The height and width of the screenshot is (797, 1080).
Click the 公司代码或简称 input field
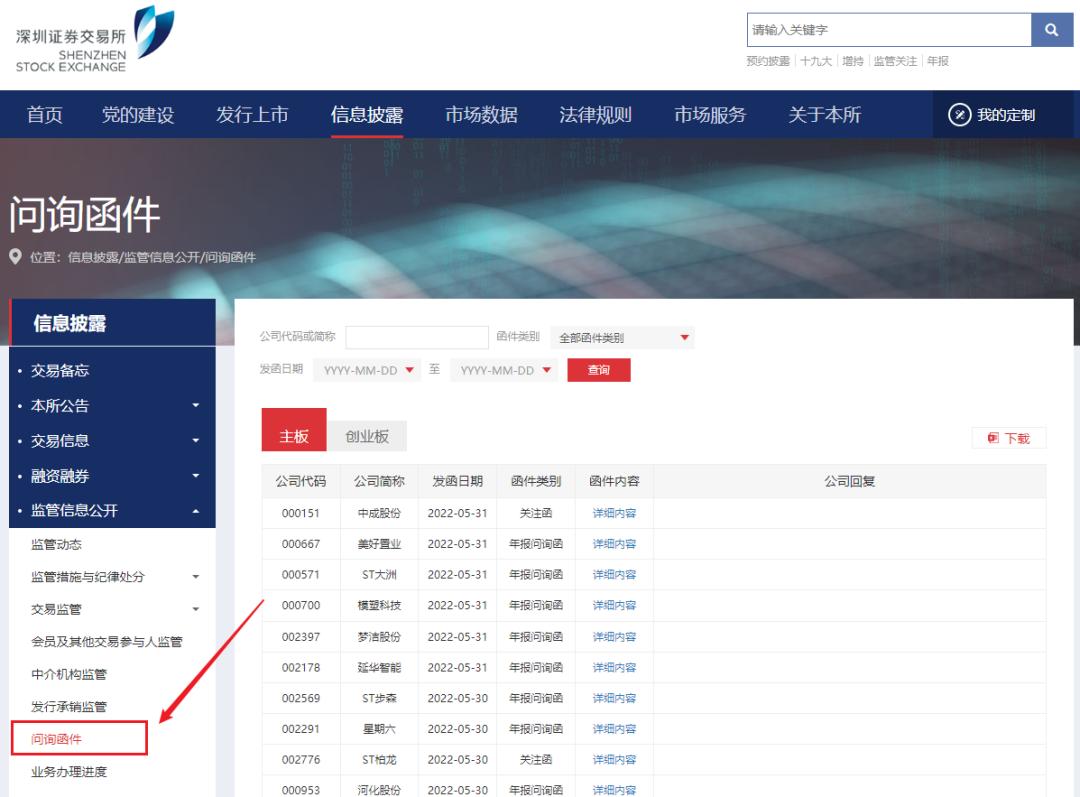[417, 337]
